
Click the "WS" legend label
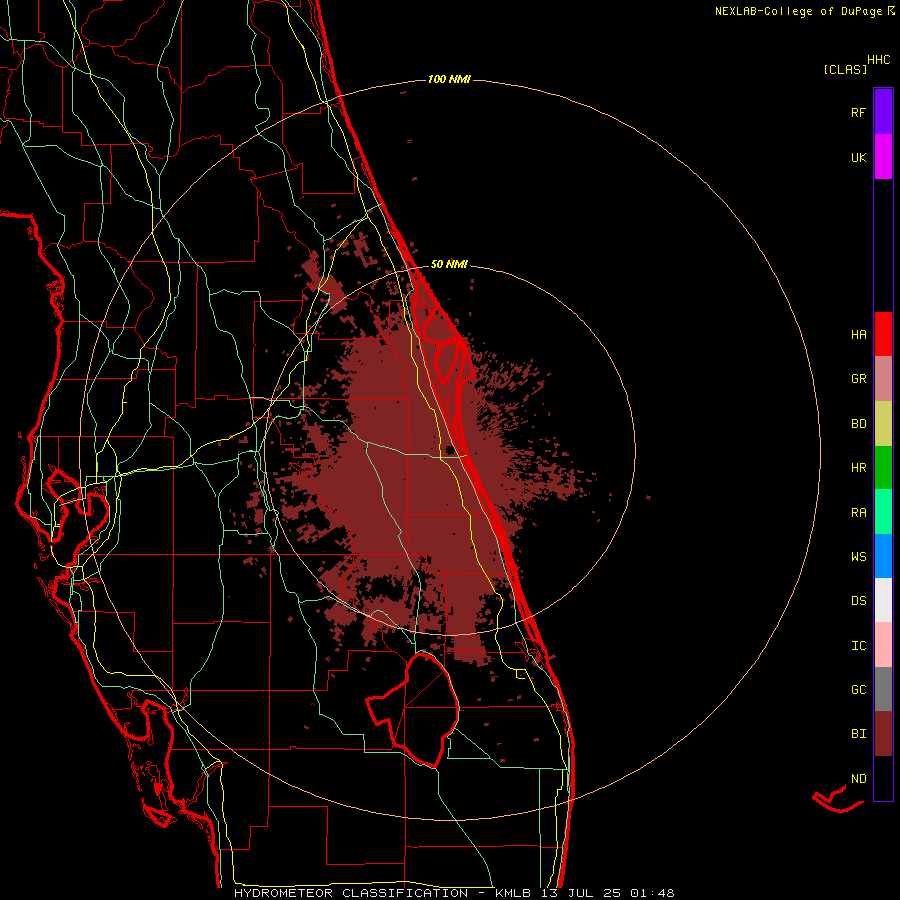pyautogui.click(x=859, y=557)
